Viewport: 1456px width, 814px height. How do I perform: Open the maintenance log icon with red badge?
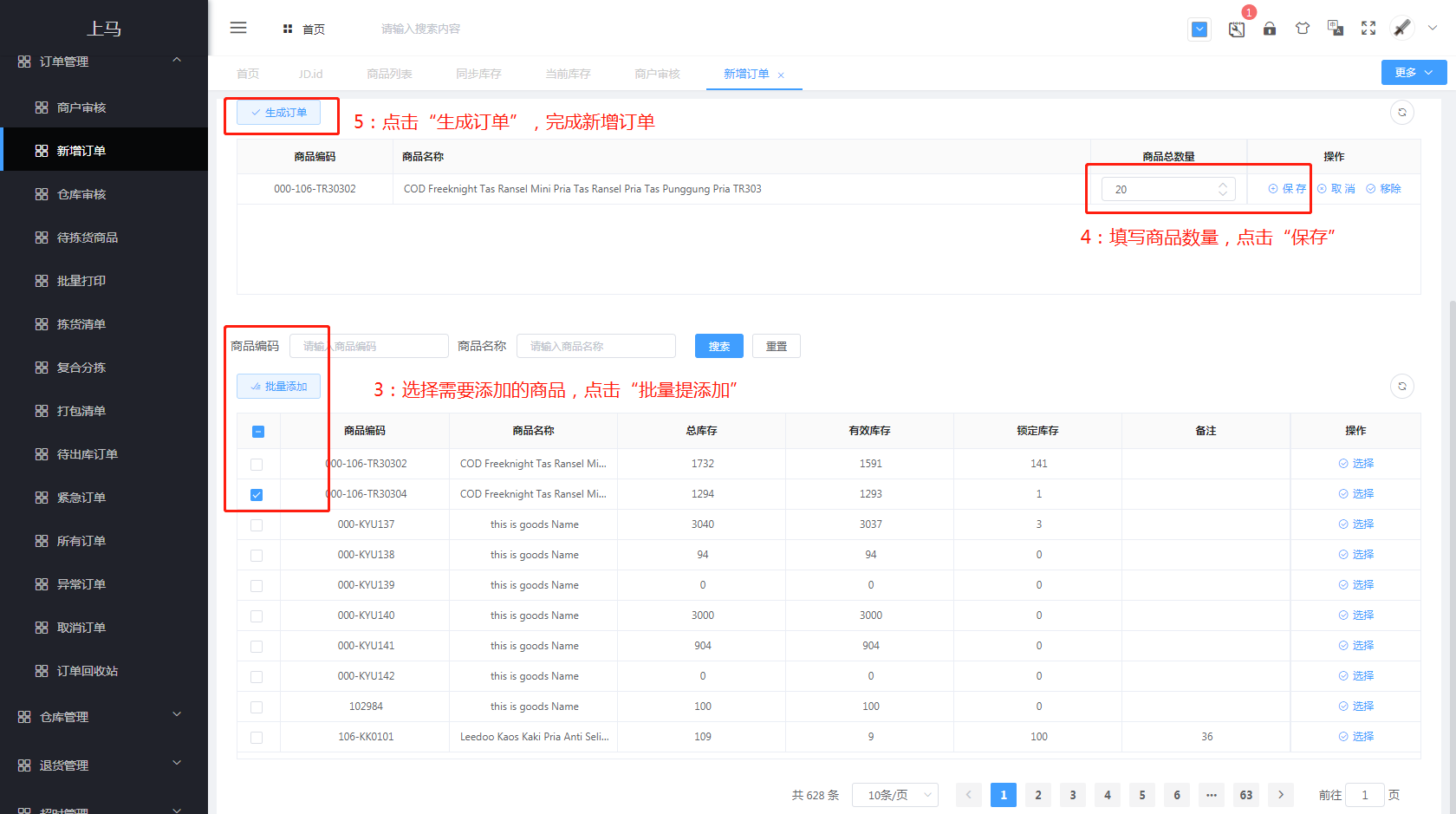(1237, 29)
